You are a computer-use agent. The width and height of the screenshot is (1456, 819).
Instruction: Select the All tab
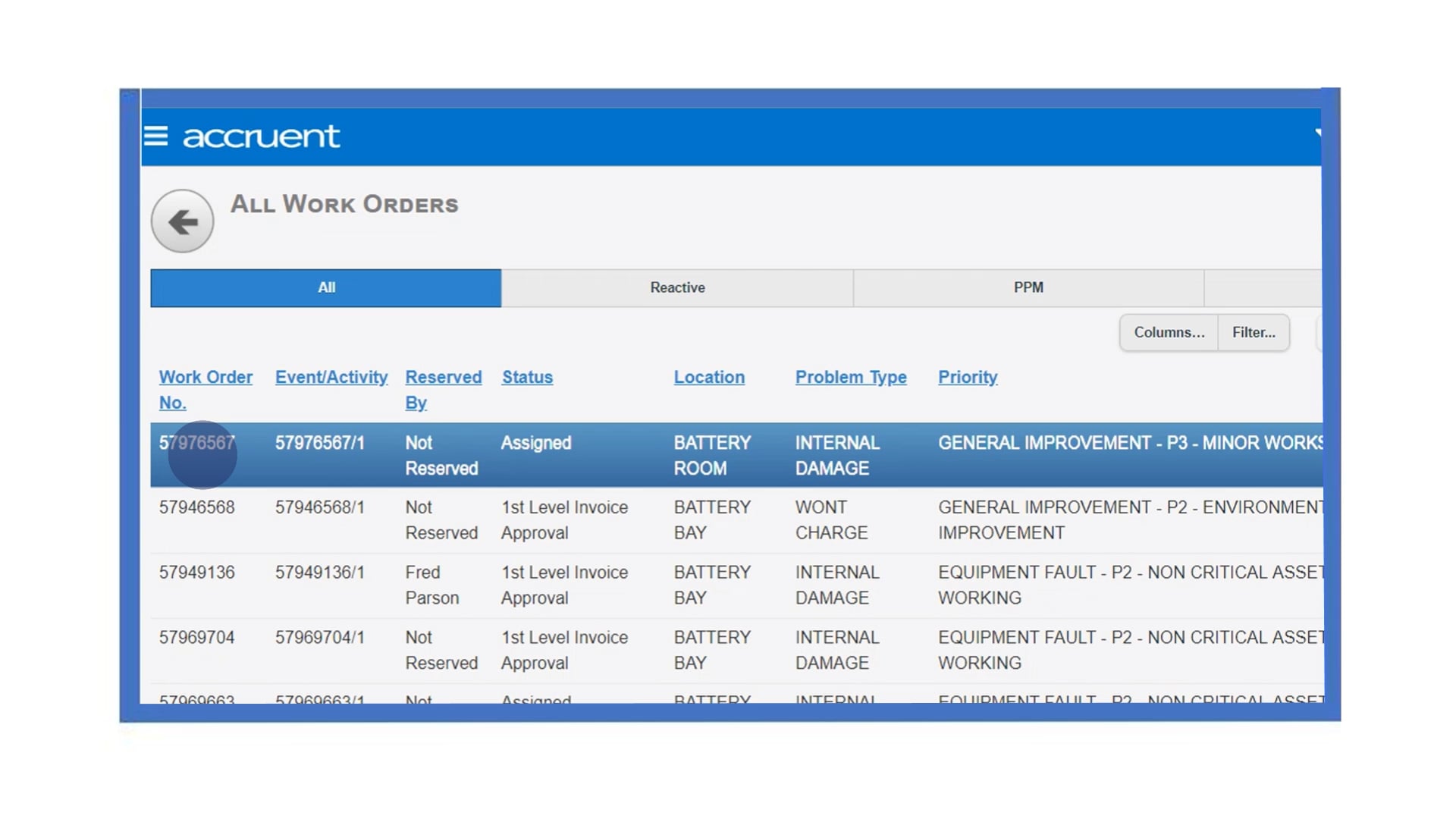(x=326, y=288)
